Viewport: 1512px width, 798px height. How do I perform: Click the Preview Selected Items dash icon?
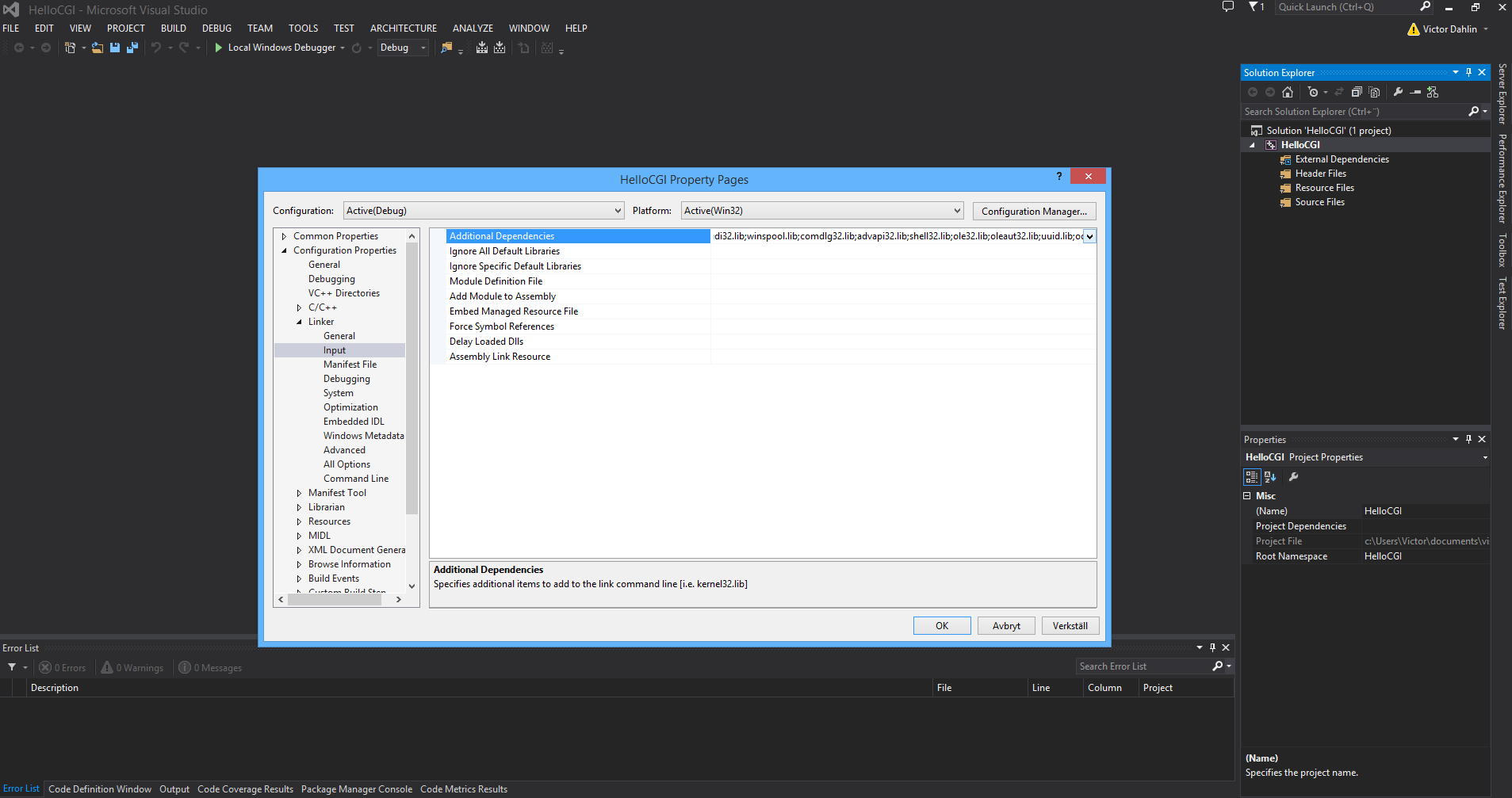pos(1415,92)
